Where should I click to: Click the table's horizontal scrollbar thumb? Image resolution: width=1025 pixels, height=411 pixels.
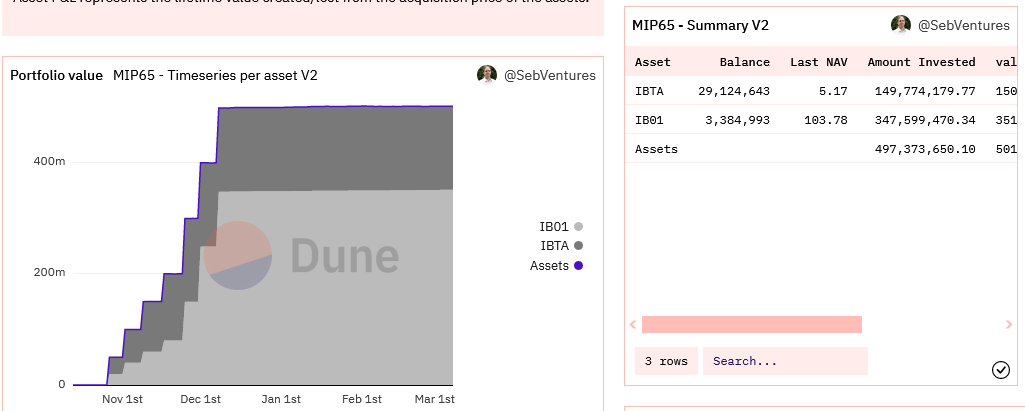(751, 324)
